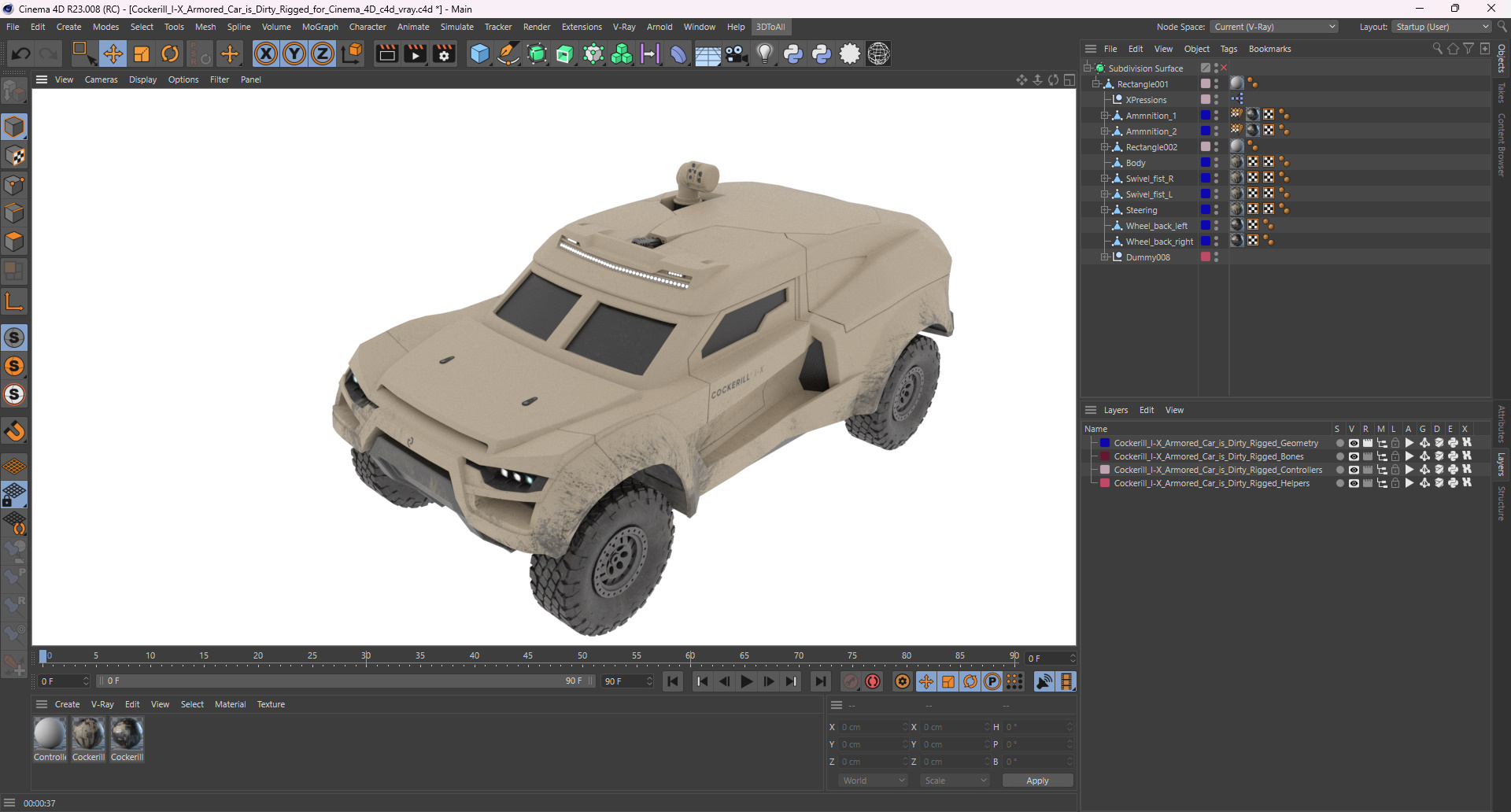Play the animation forward
This screenshot has height=812, width=1511.
[747, 681]
